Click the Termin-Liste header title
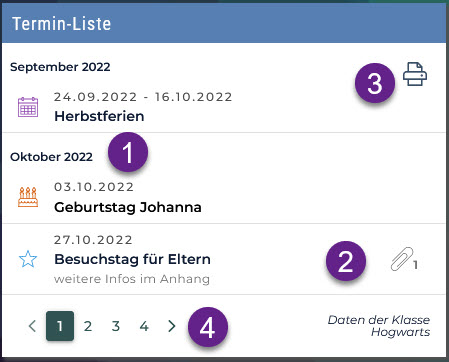Viewport: 449px width, 362px height. (x=62, y=24)
